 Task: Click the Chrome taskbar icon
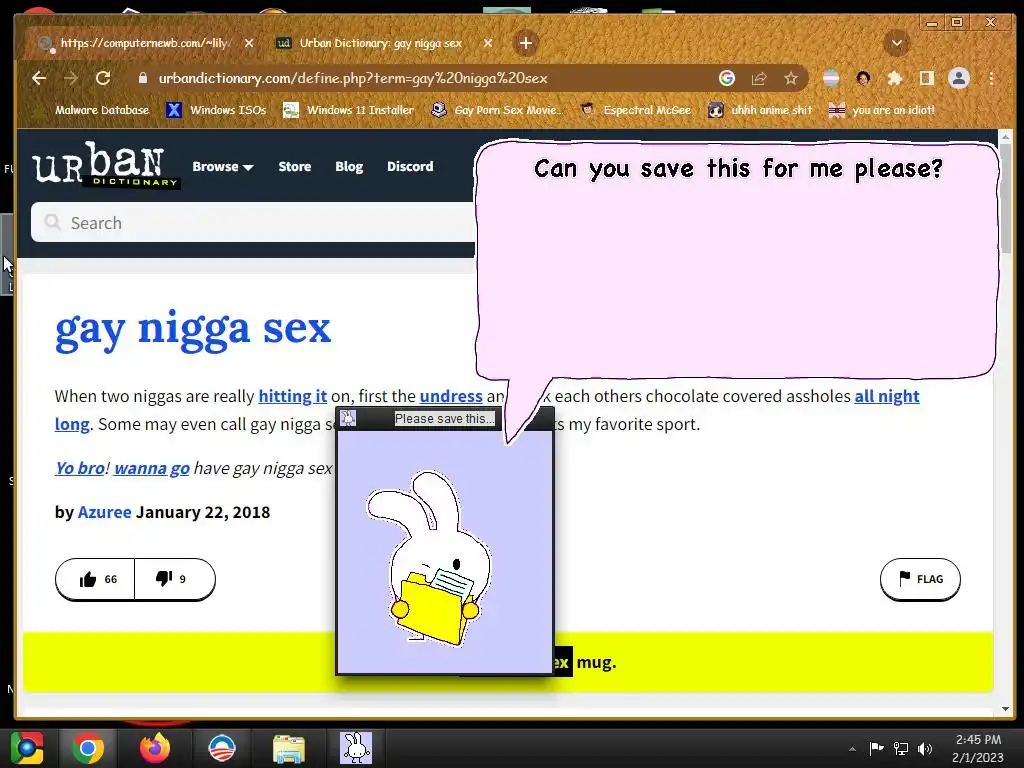[88, 748]
